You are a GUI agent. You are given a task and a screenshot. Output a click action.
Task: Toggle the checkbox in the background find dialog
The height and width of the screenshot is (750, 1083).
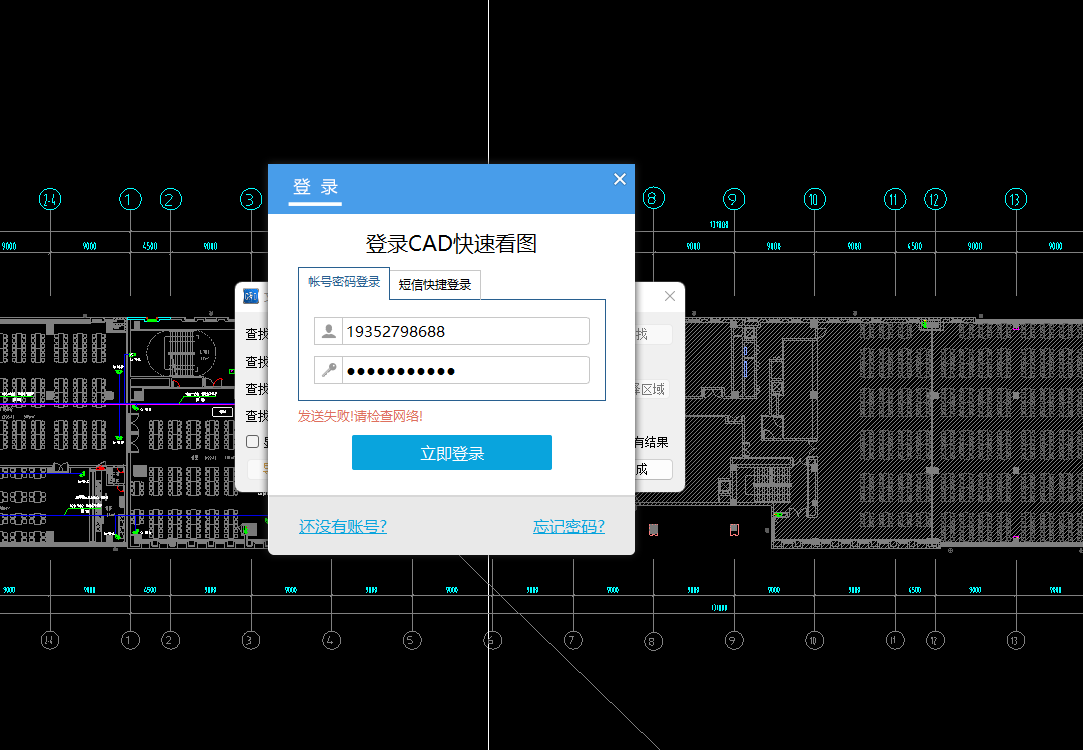(253, 441)
